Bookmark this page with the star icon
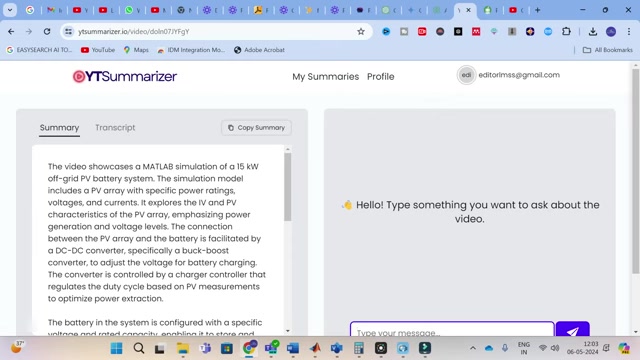Viewport: 640px width, 360px height. (361, 31)
